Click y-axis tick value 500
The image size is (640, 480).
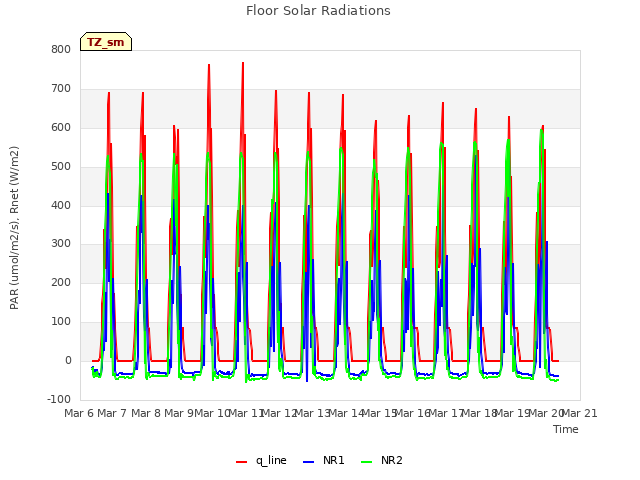pos(61,167)
